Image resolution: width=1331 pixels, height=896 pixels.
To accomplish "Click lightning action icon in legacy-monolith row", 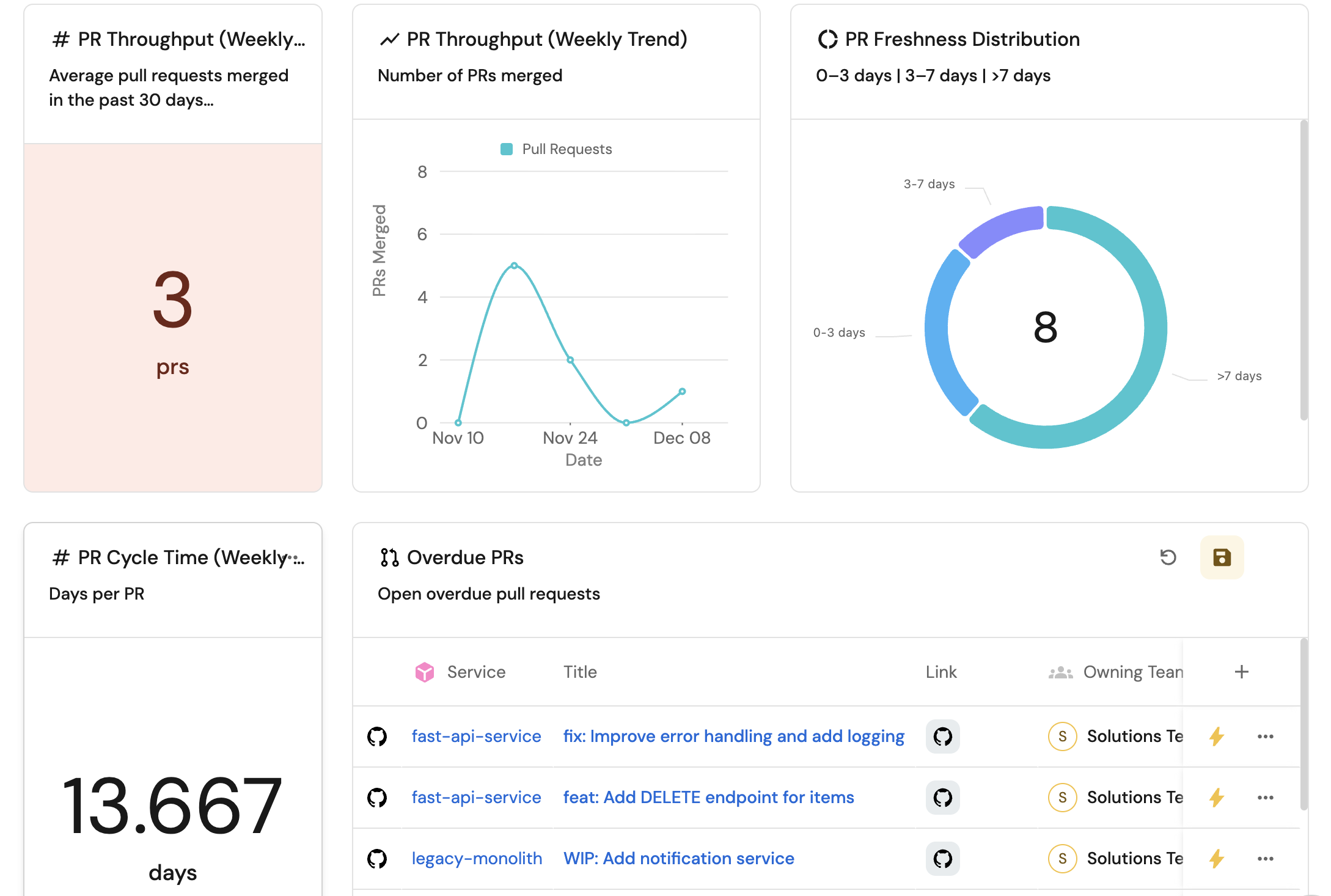I will coord(1216,859).
